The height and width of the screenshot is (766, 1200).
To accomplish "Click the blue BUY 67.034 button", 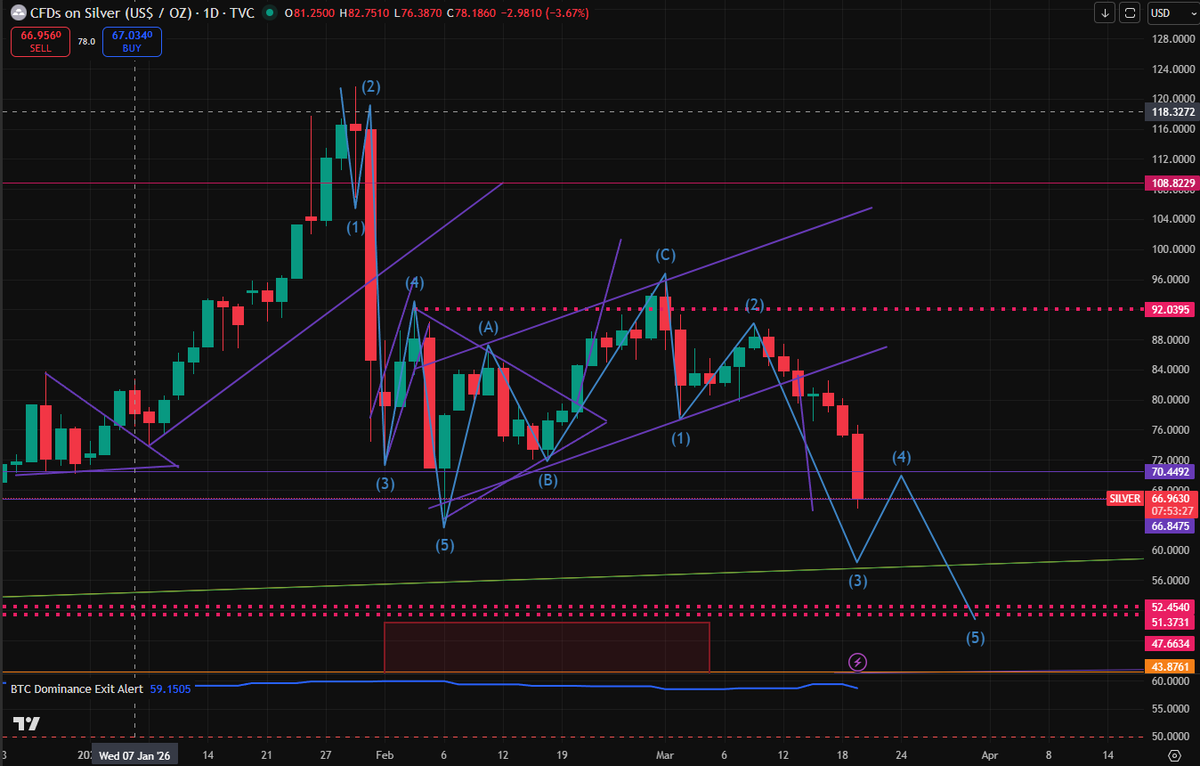I will [131, 41].
